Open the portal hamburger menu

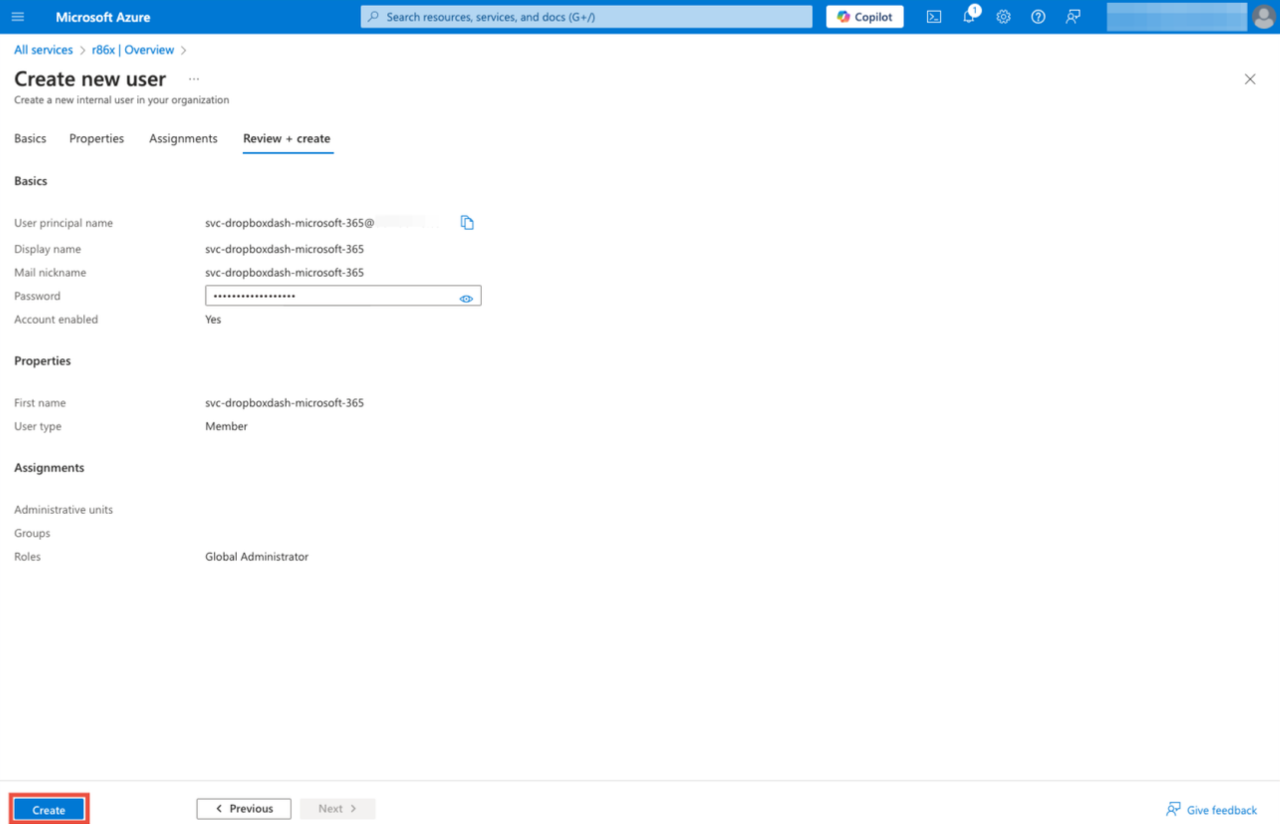(17, 16)
